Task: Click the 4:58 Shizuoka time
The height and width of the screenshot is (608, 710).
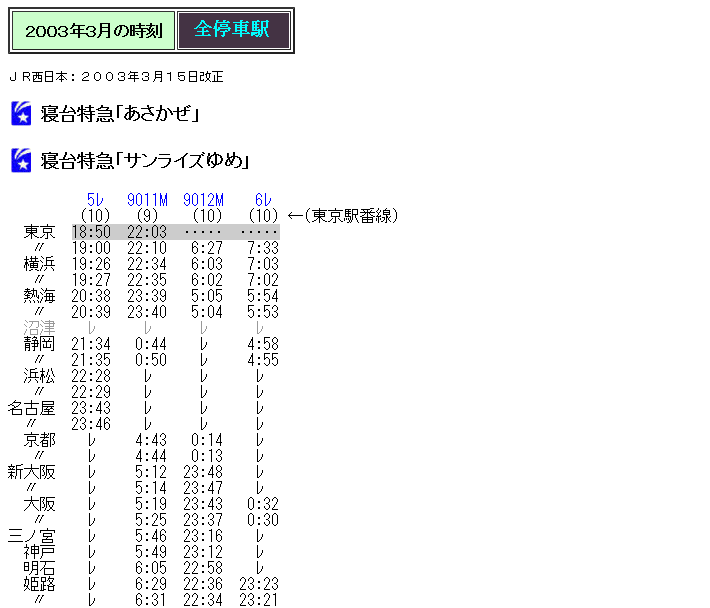Action: tap(263, 344)
